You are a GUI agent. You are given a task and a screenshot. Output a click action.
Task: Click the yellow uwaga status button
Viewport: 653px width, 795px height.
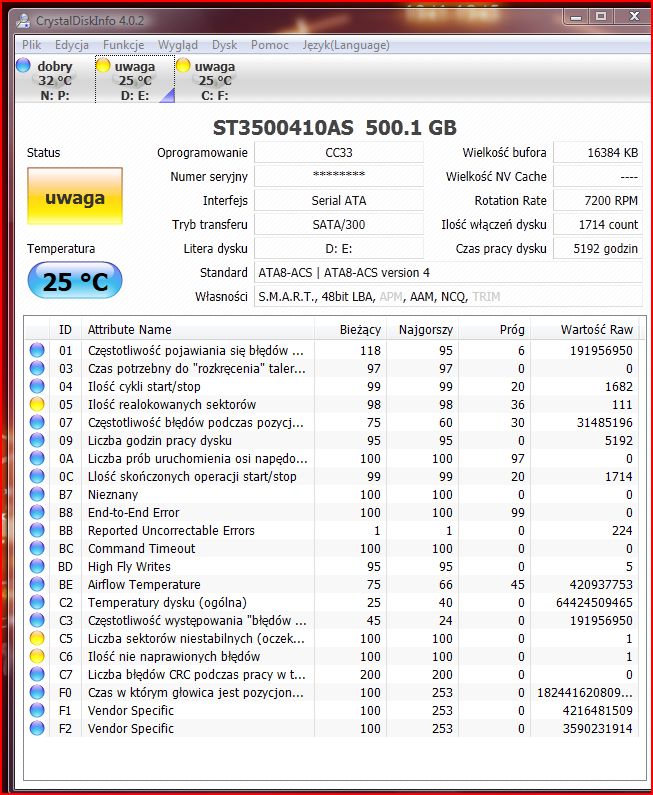(x=75, y=196)
